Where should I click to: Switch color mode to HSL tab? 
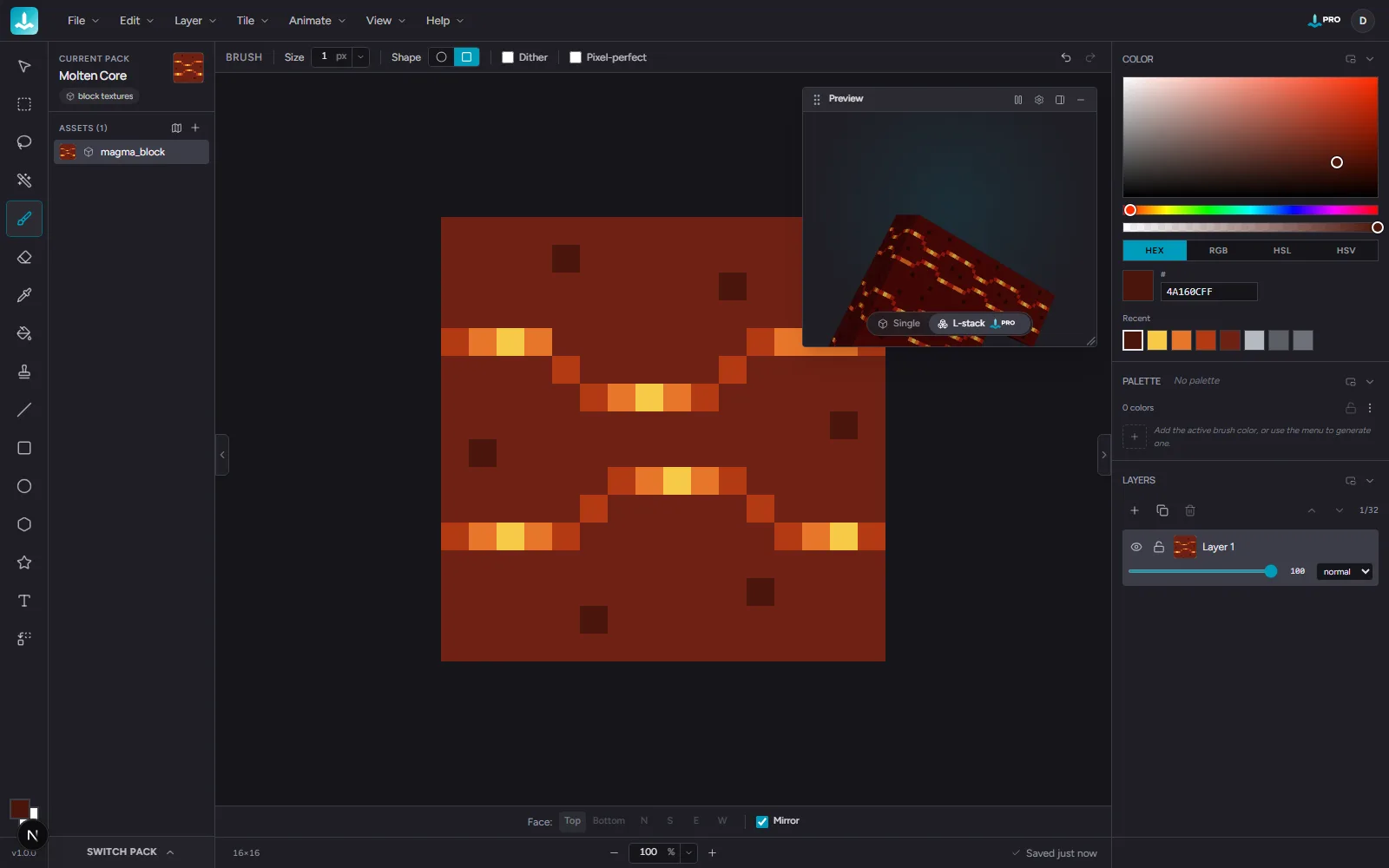point(1282,251)
